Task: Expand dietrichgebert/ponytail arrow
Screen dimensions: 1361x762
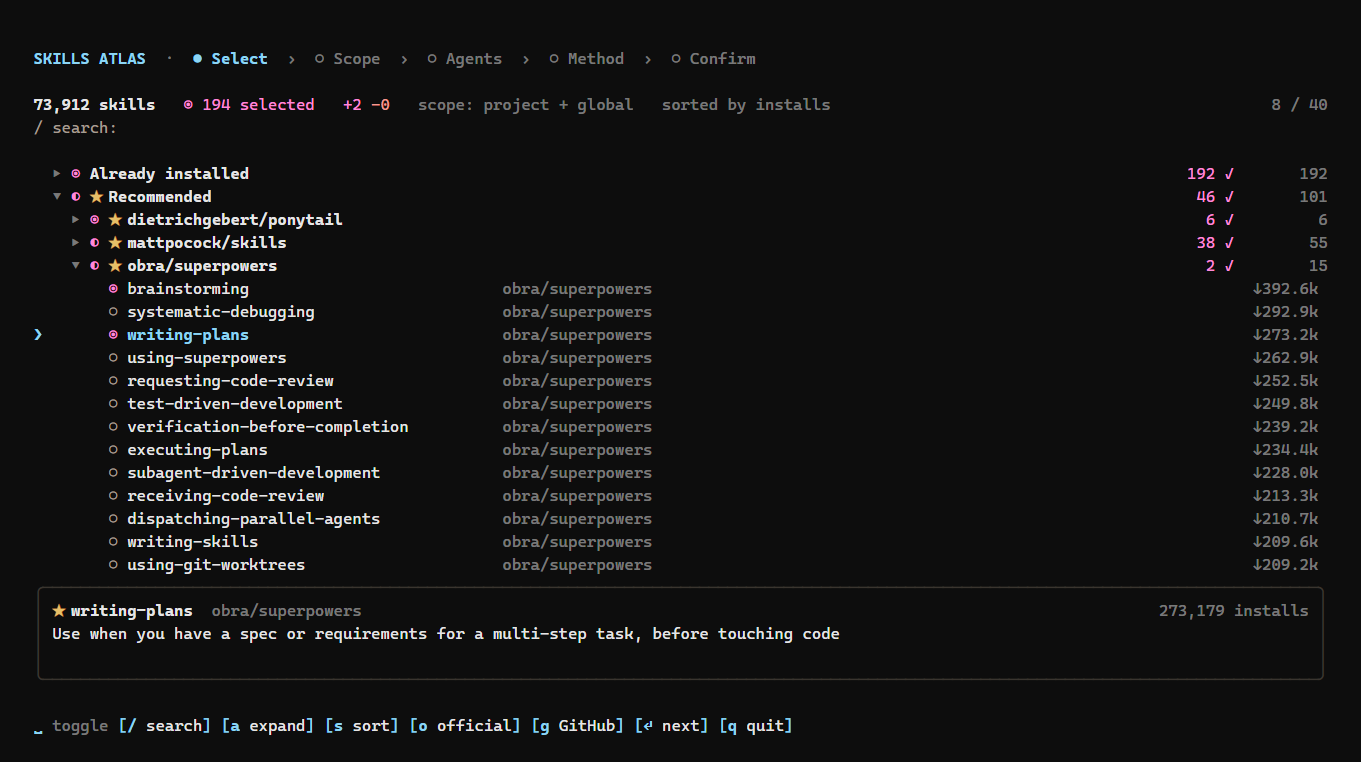Action: [x=76, y=220]
